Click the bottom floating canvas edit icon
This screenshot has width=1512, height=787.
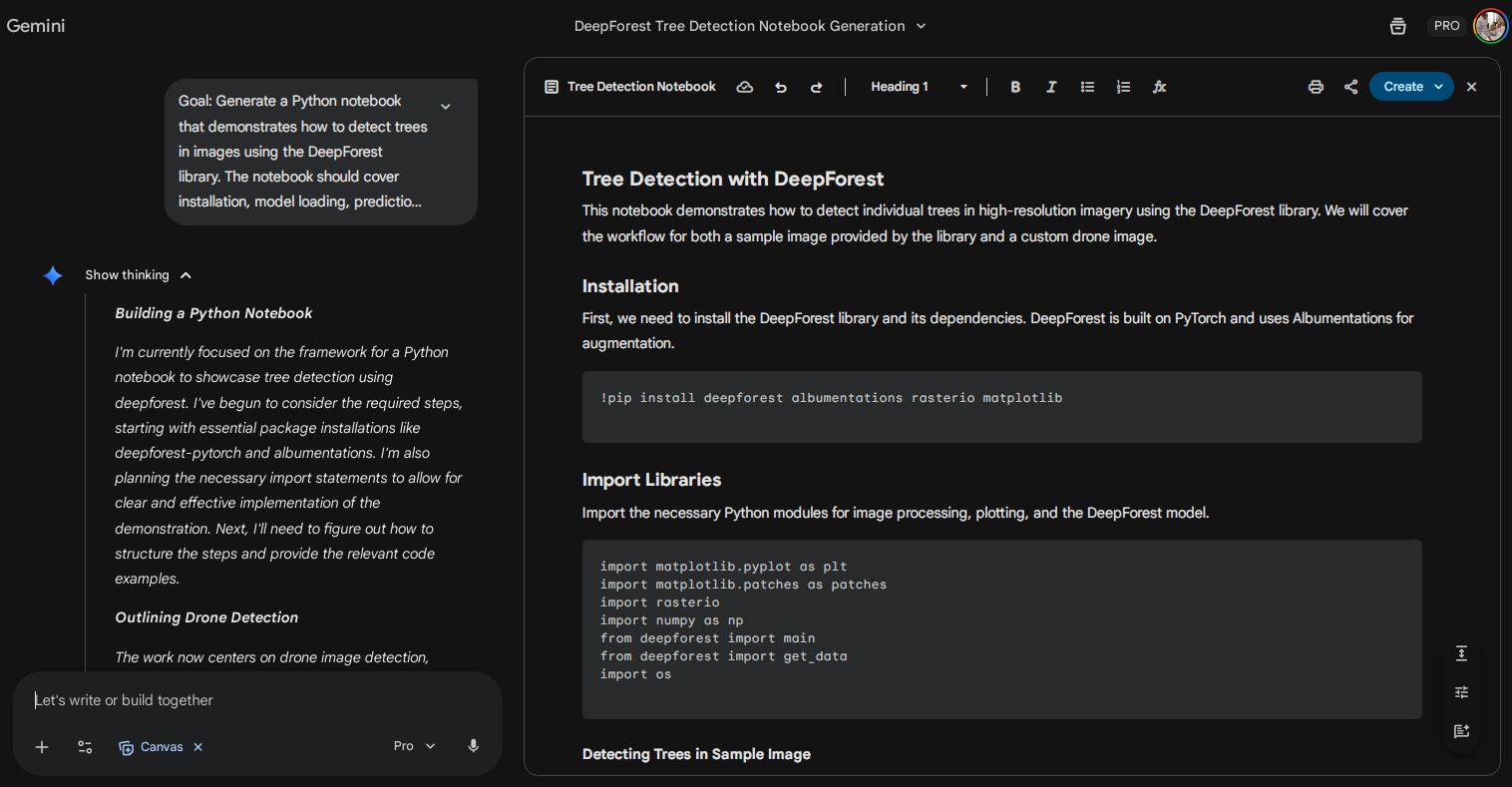[x=1461, y=731]
